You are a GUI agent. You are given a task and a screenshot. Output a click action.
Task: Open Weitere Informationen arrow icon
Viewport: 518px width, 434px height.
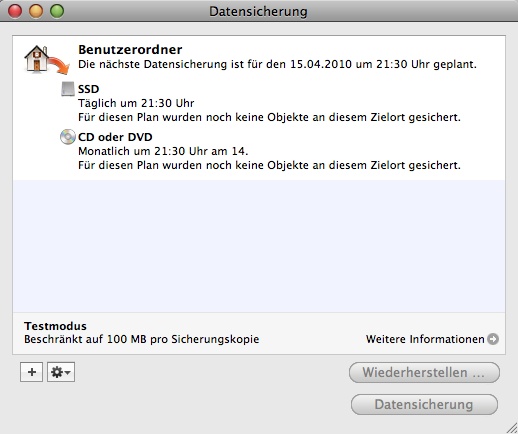point(493,339)
